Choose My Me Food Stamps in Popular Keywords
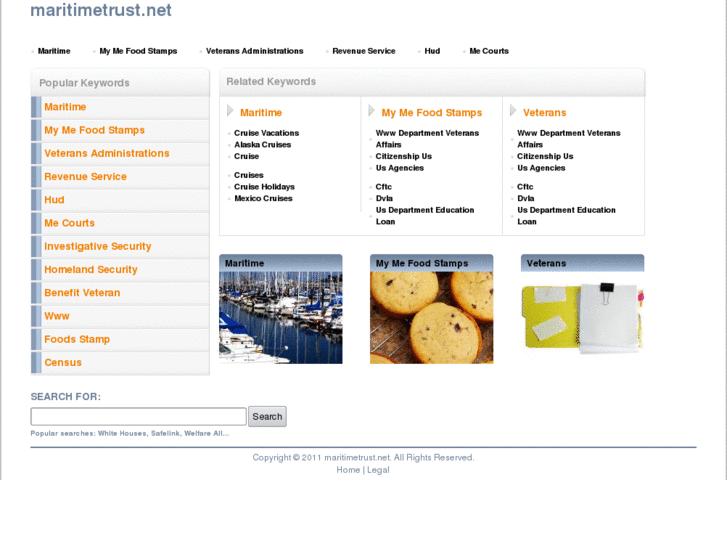The width and height of the screenshot is (727, 545). tap(95, 130)
